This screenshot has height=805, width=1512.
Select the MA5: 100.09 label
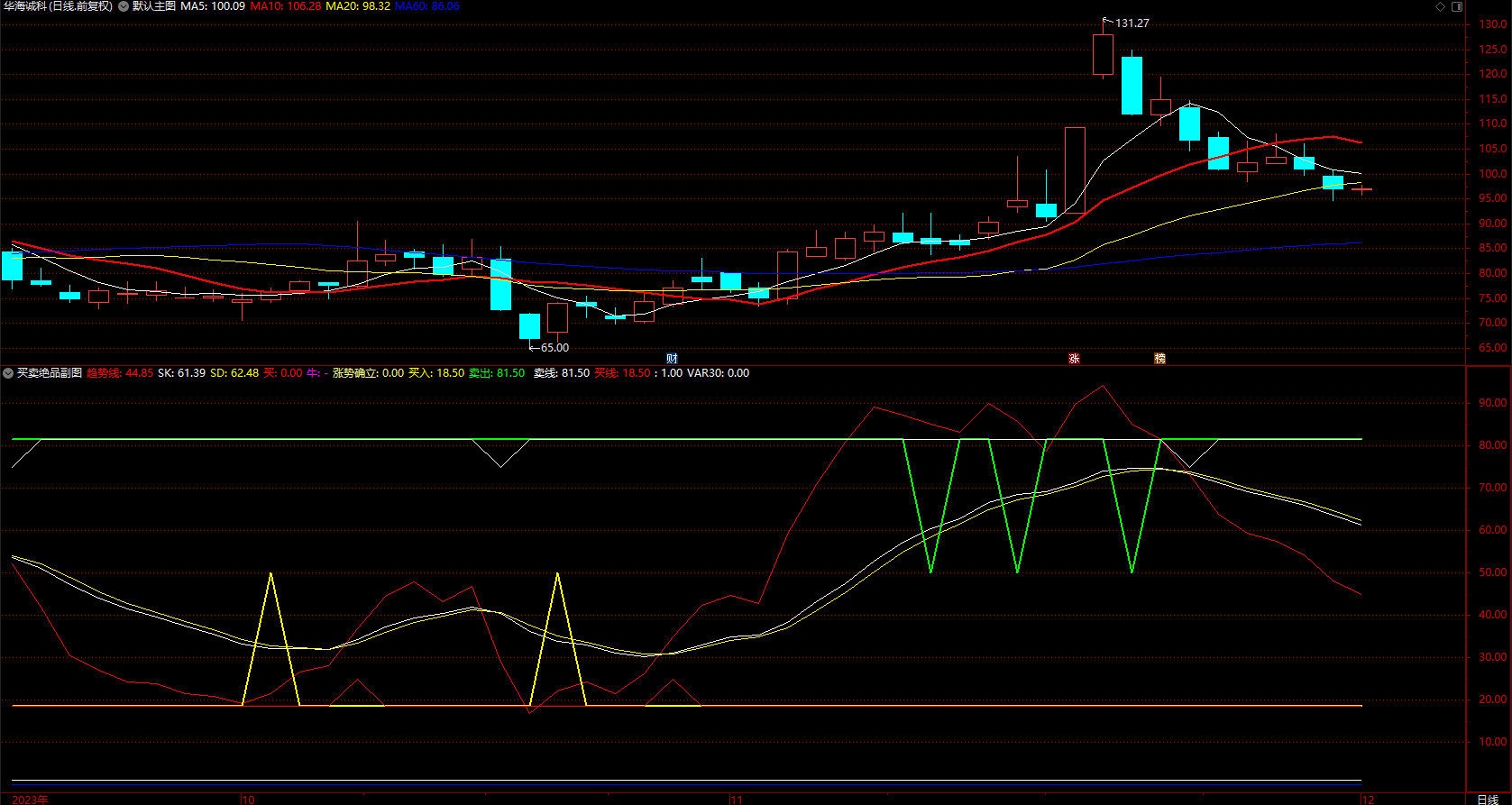[213, 6]
